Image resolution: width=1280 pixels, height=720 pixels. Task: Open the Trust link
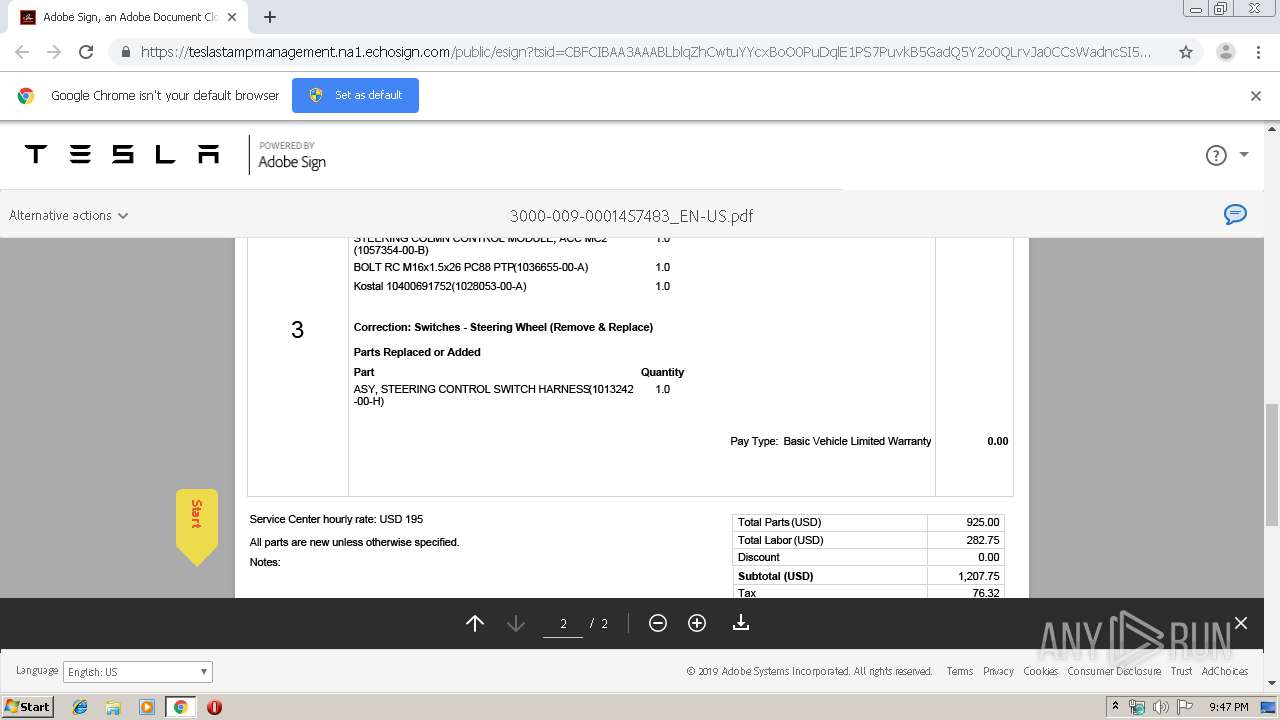click(x=1181, y=671)
